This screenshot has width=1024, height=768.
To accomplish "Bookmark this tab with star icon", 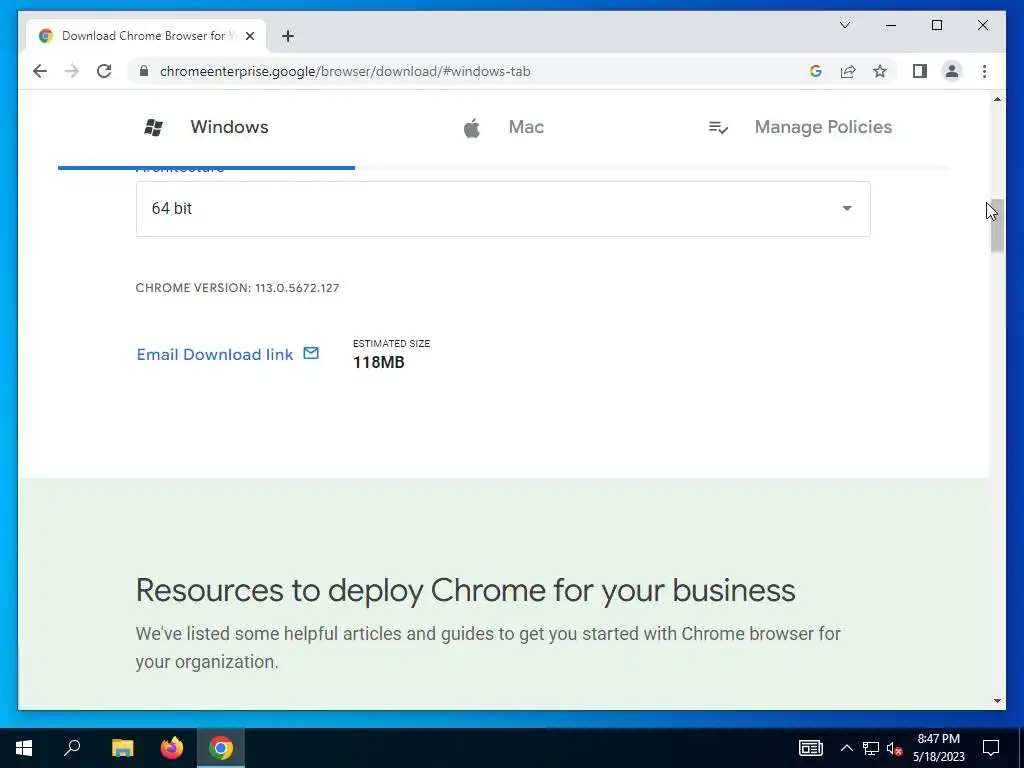I will (x=880, y=71).
